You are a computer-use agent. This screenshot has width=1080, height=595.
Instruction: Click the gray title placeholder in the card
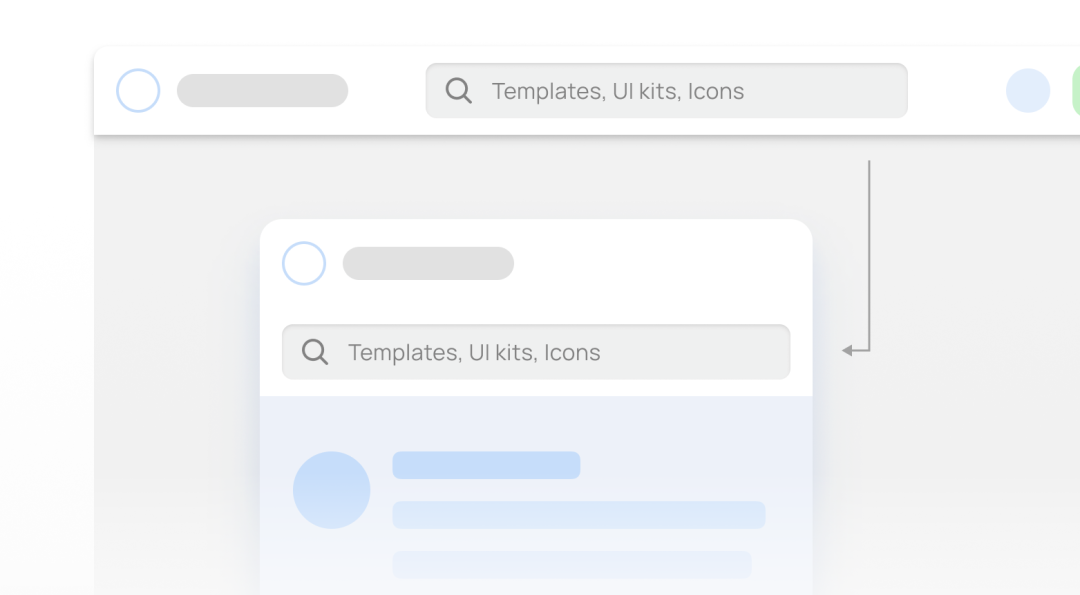point(428,263)
